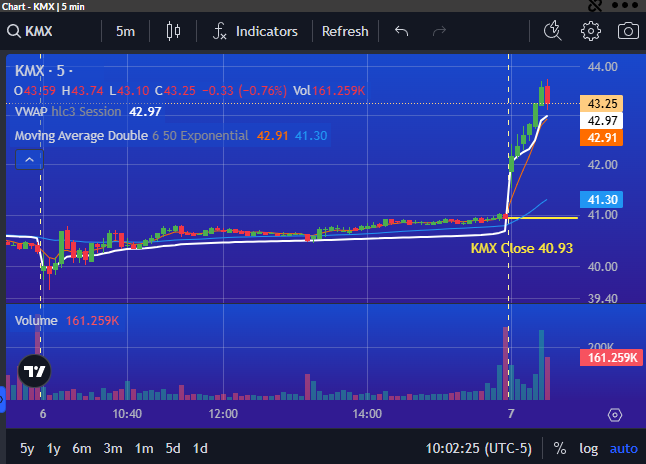Viewport: 646px width, 464px height.
Task: Collapse the indicator legend with chevron
Action: 29,159
